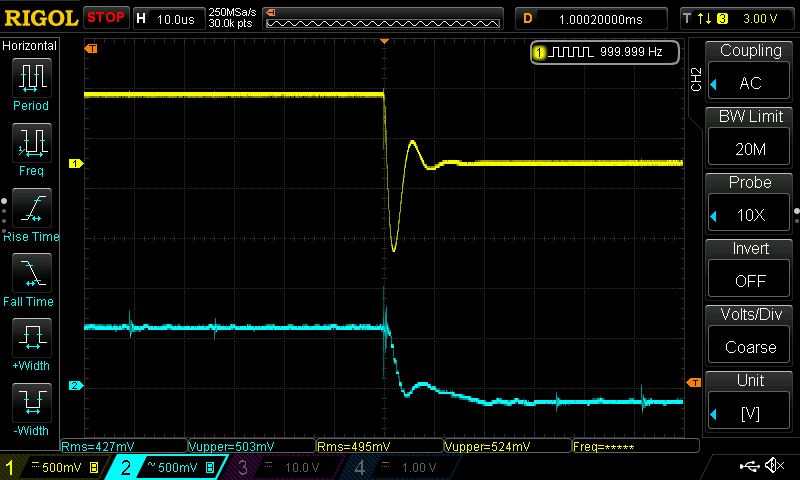Click the trigger source channel 3 indicator
This screenshot has height=480, width=800.
click(x=722, y=19)
